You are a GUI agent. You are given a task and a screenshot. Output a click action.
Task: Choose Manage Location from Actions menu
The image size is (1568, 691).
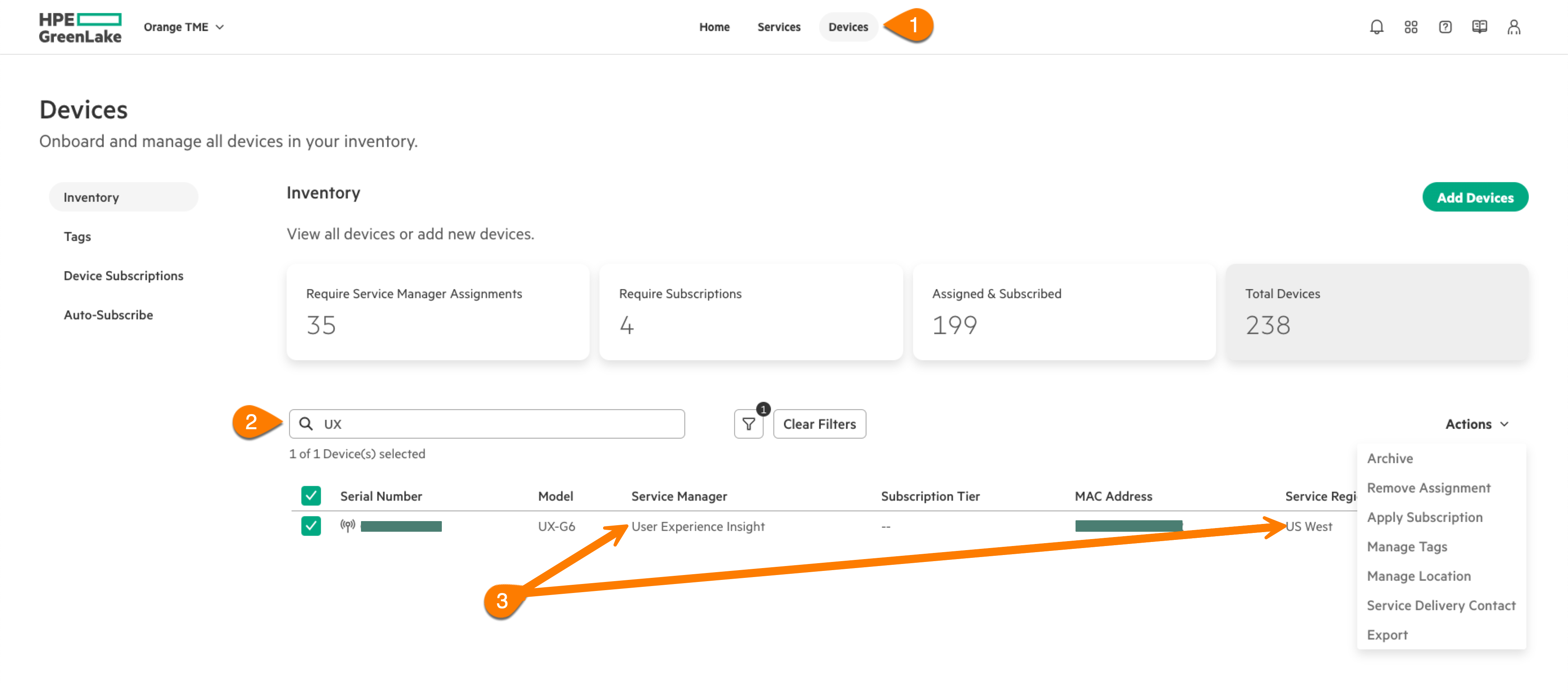(1418, 576)
